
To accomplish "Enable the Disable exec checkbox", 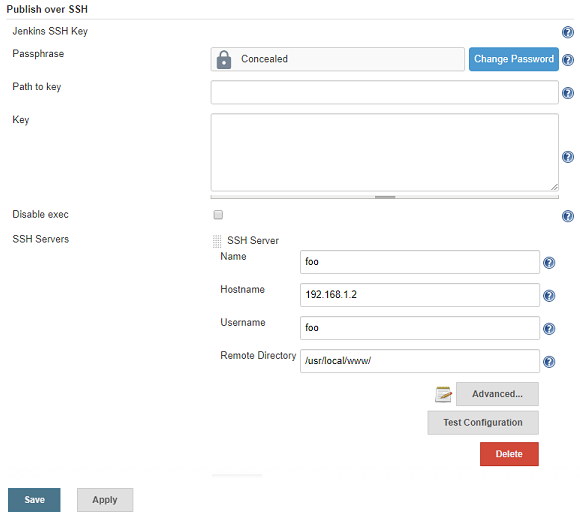I will click(218, 215).
